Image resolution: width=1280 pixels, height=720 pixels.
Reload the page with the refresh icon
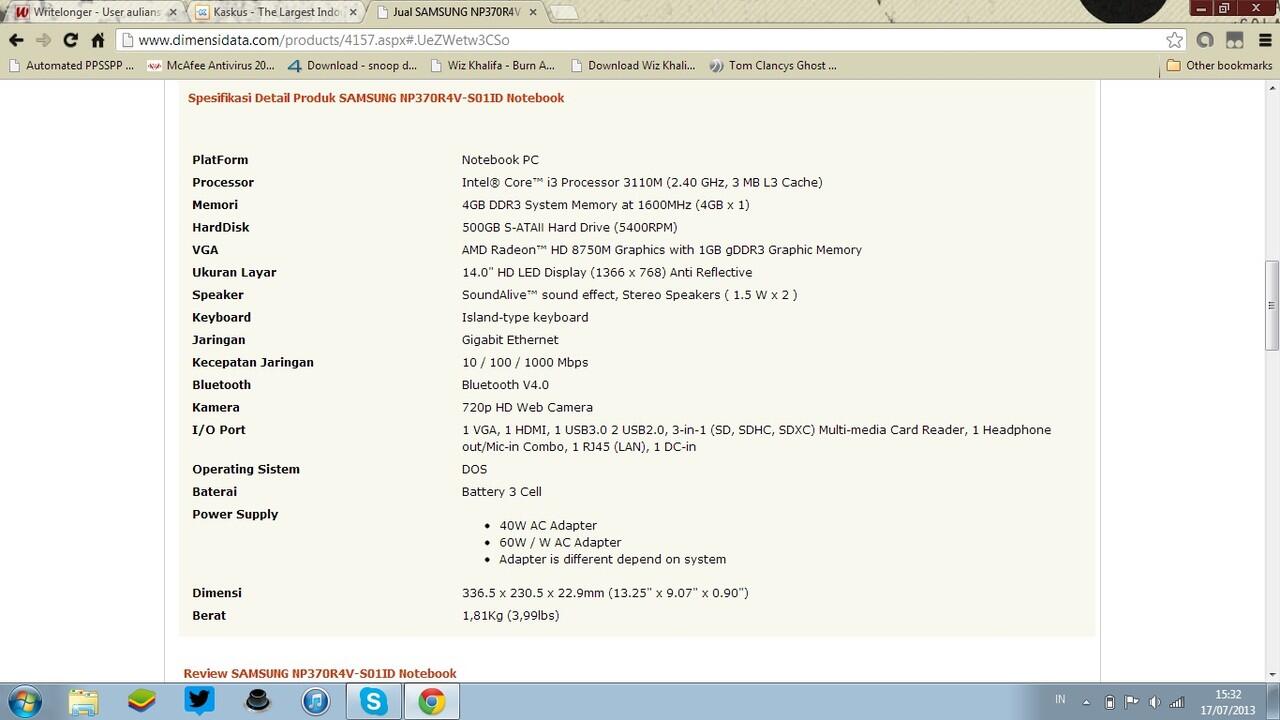pos(70,40)
